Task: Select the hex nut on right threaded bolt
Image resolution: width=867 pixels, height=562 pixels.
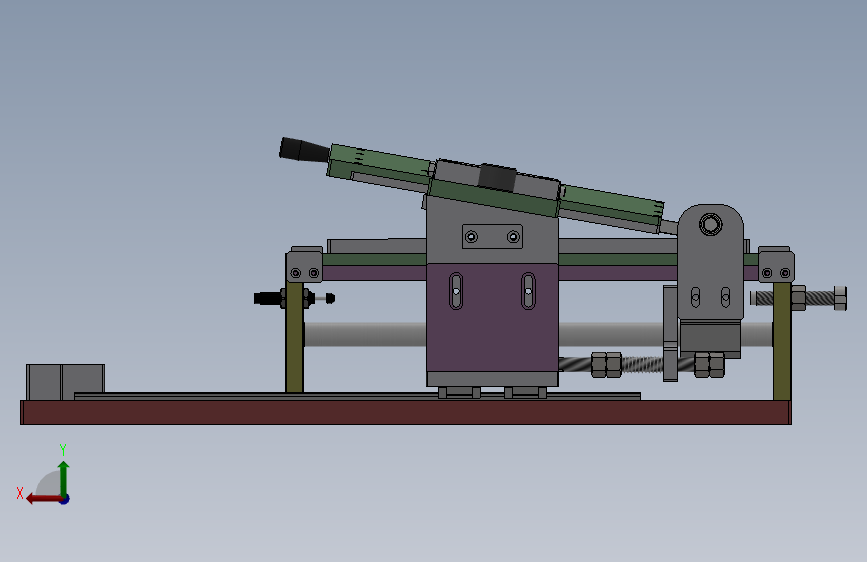Action: click(x=798, y=298)
